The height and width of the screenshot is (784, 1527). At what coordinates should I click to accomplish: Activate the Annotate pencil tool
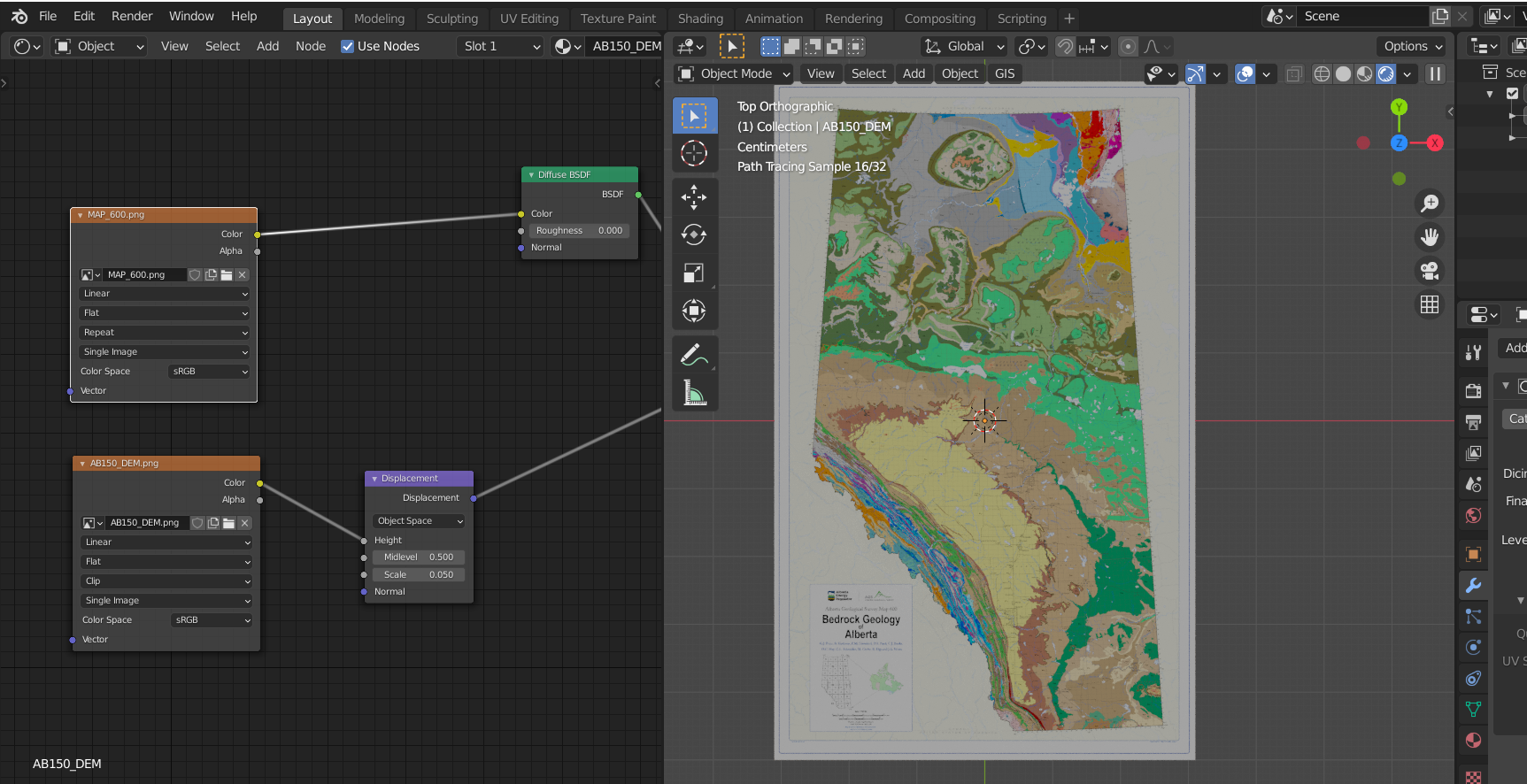694,355
